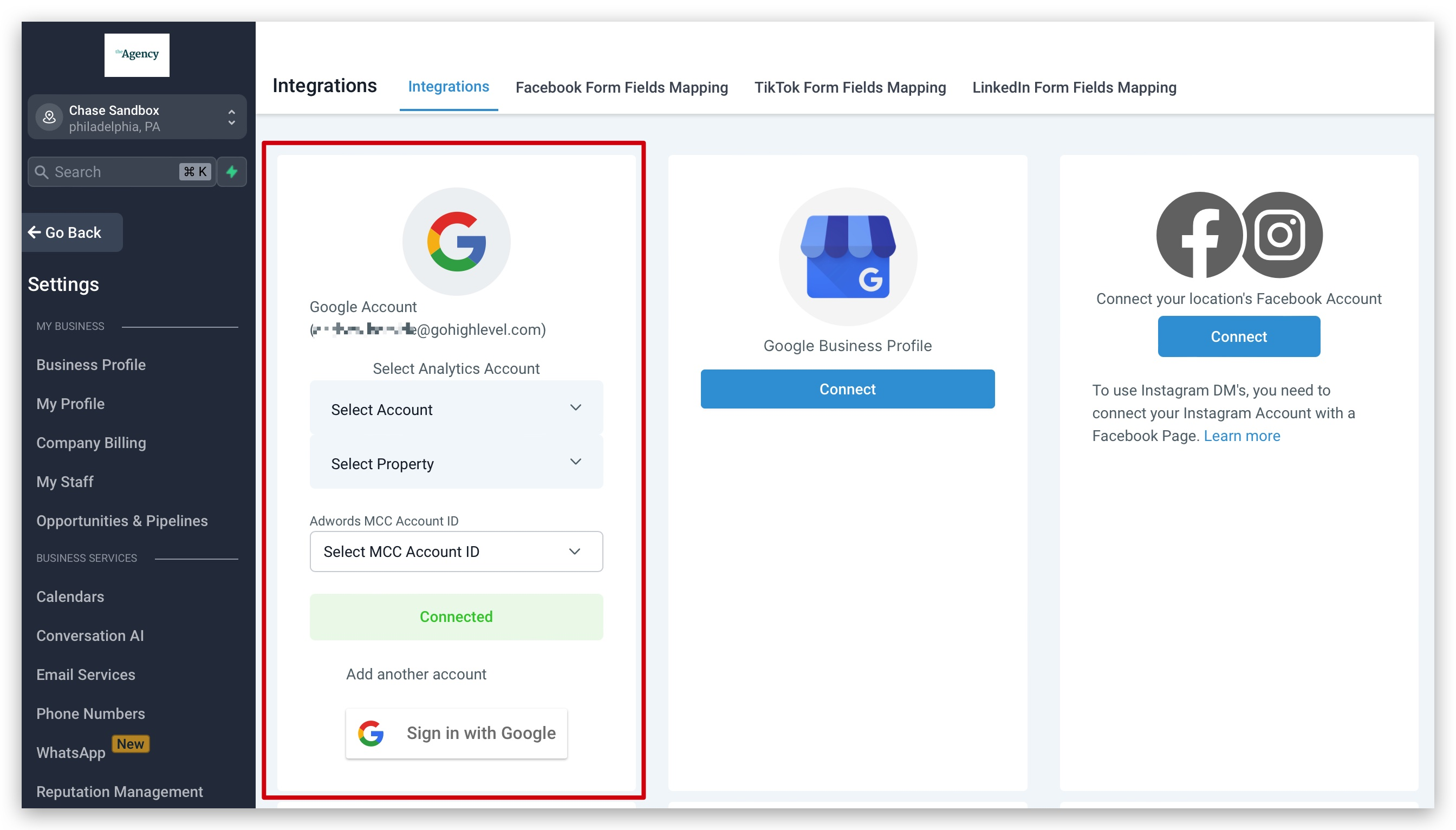The height and width of the screenshot is (830, 1456).
Task: Click the Google G logo icon
Action: [x=456, y=242]
